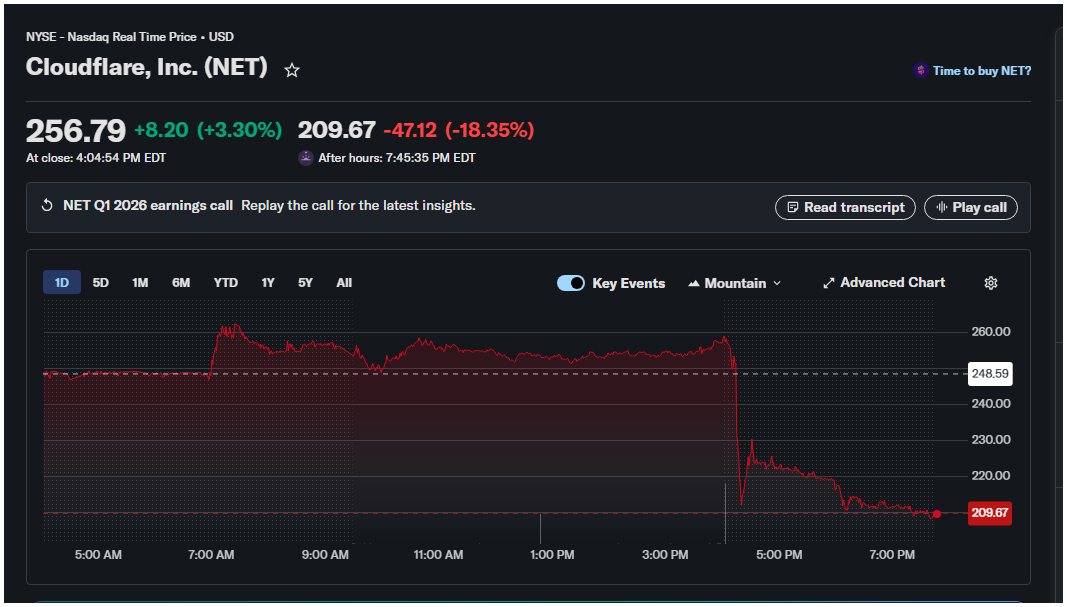Click the NET Q1 2026 earnings call title
Viewport: 1067px width, 607px height.
[x=148, y=206]
